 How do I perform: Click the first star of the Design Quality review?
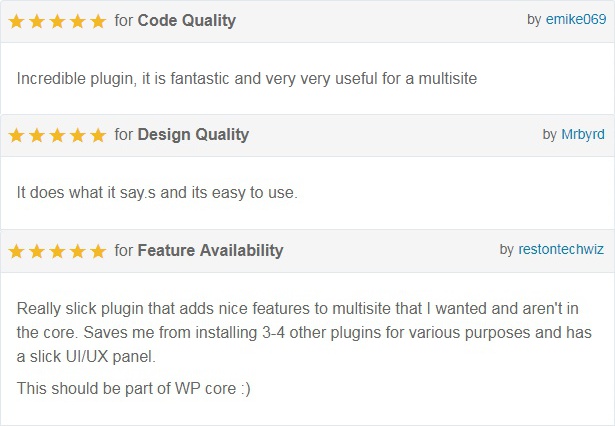(16, 135)
